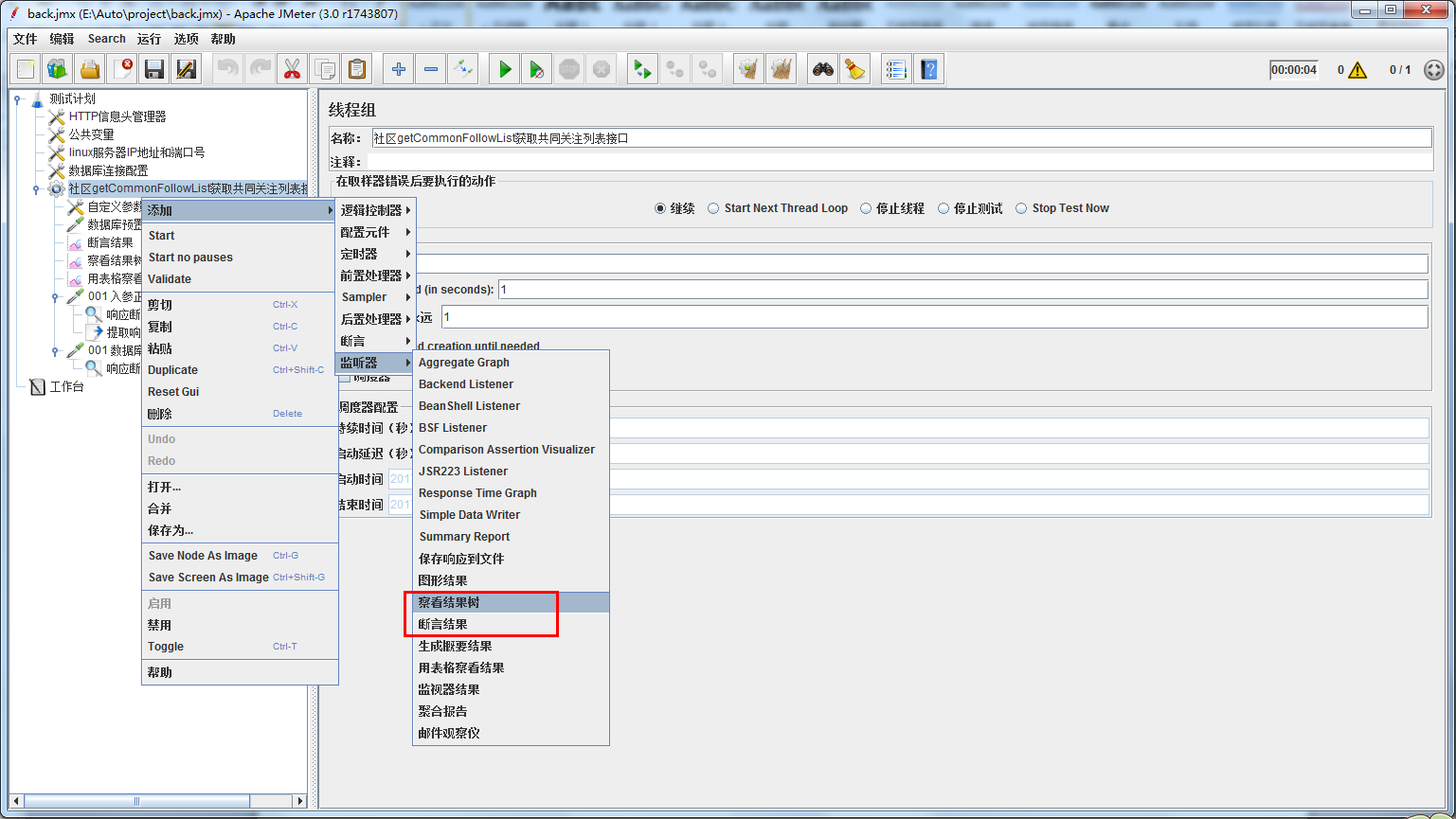This screenshot has height=819, width=1456.
Task: Clear results with the broom icon
Action: [x=748, y=69]
